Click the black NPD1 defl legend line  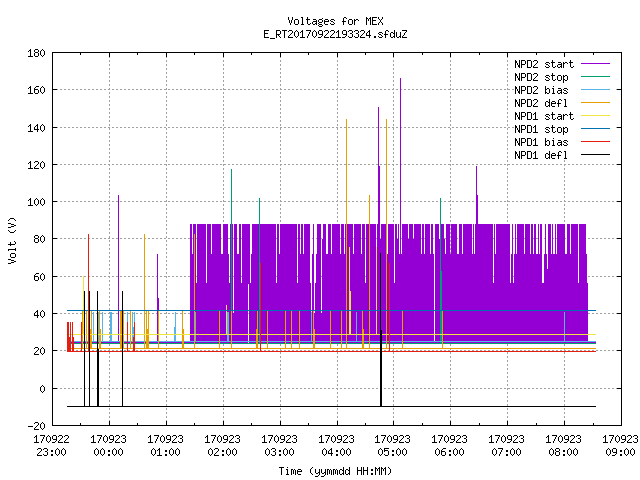click(595, 154)
